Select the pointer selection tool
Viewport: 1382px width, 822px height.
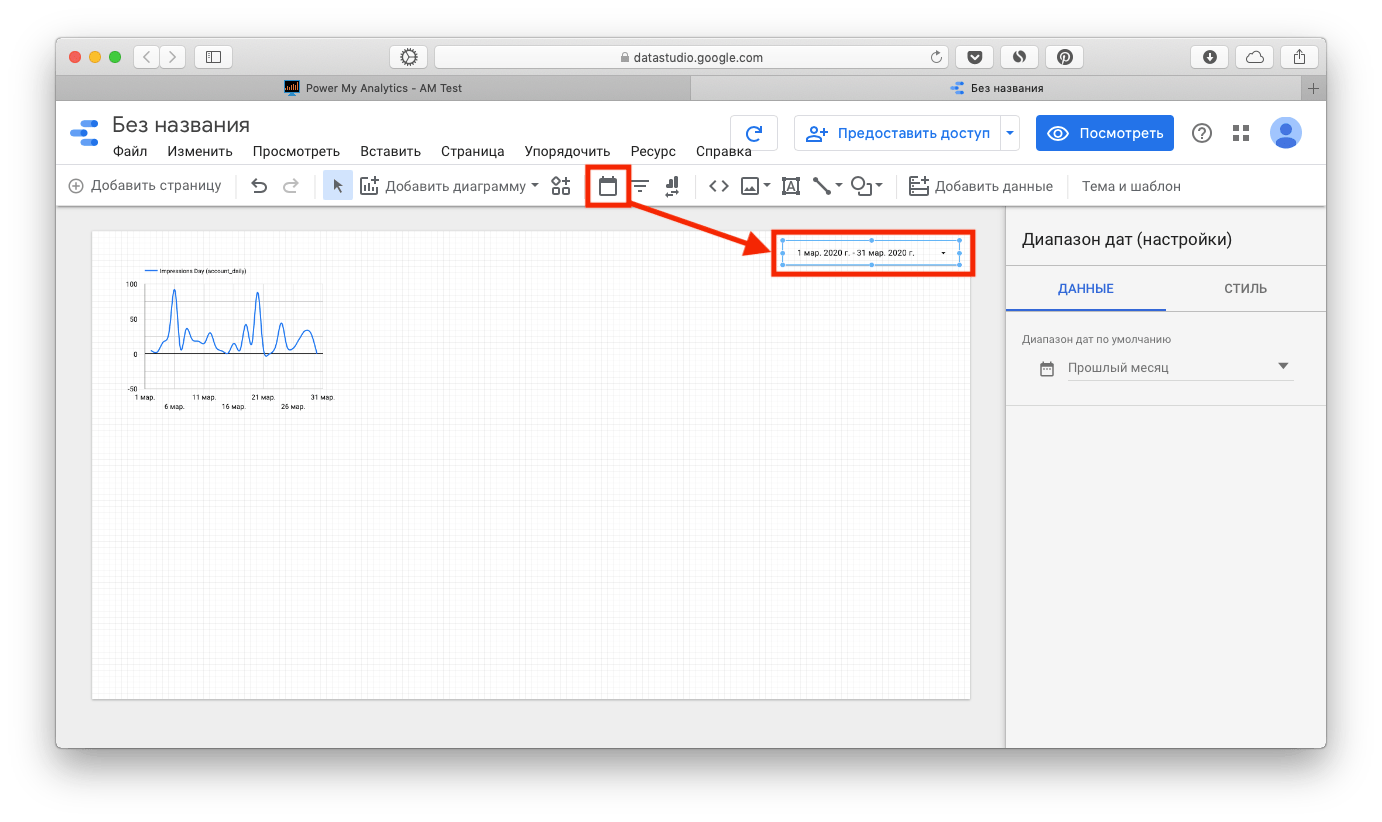(x=338, y=186)
